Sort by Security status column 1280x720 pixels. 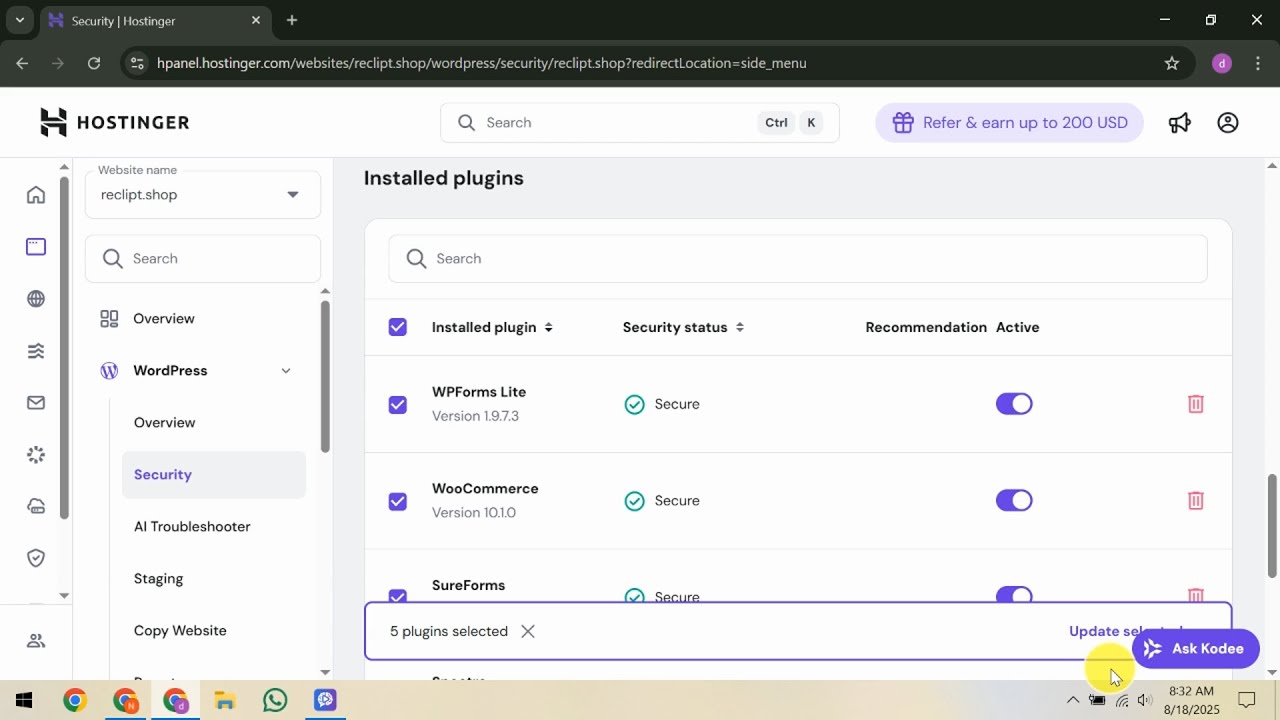683,327
